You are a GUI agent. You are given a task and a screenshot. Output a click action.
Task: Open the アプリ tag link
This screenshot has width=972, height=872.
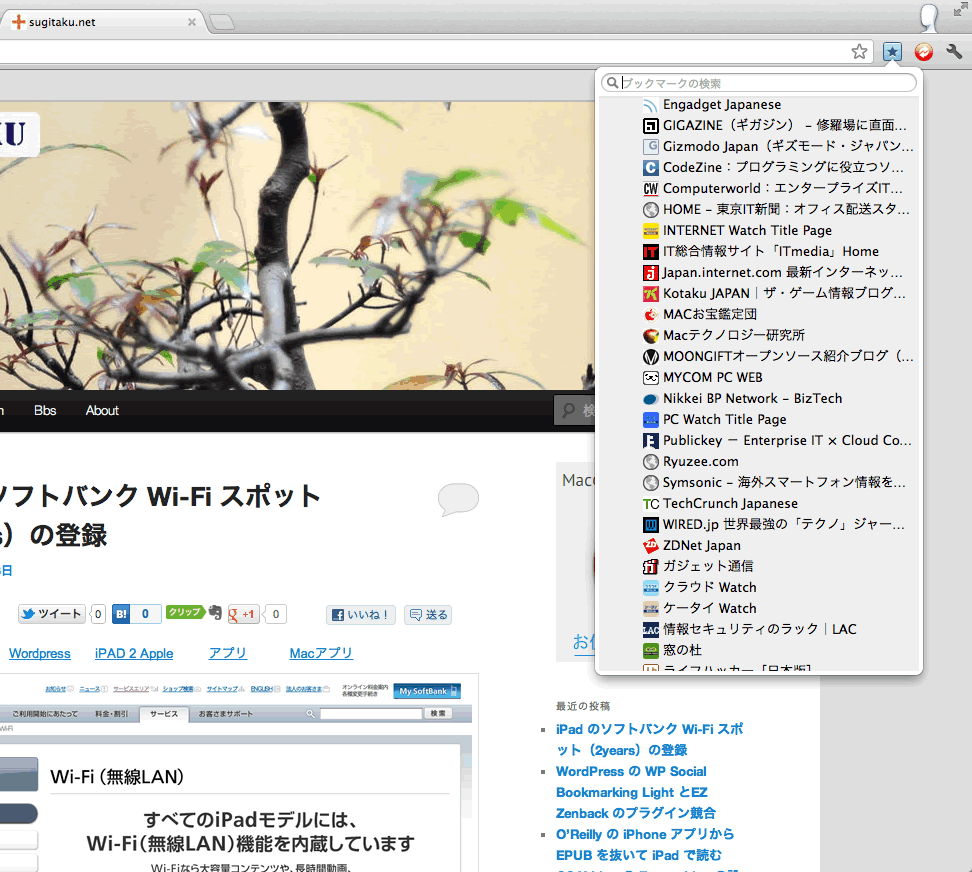point(228,654)
